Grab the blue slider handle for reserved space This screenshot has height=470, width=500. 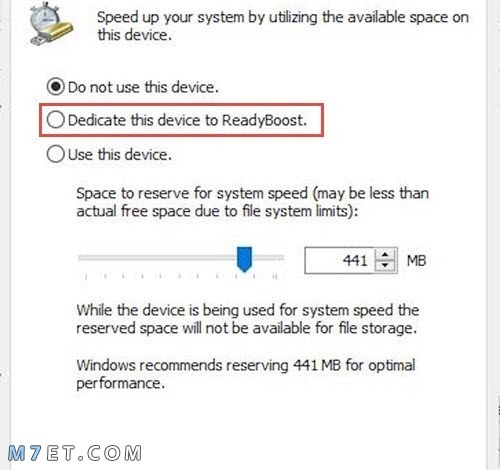[x=244, y=259]
